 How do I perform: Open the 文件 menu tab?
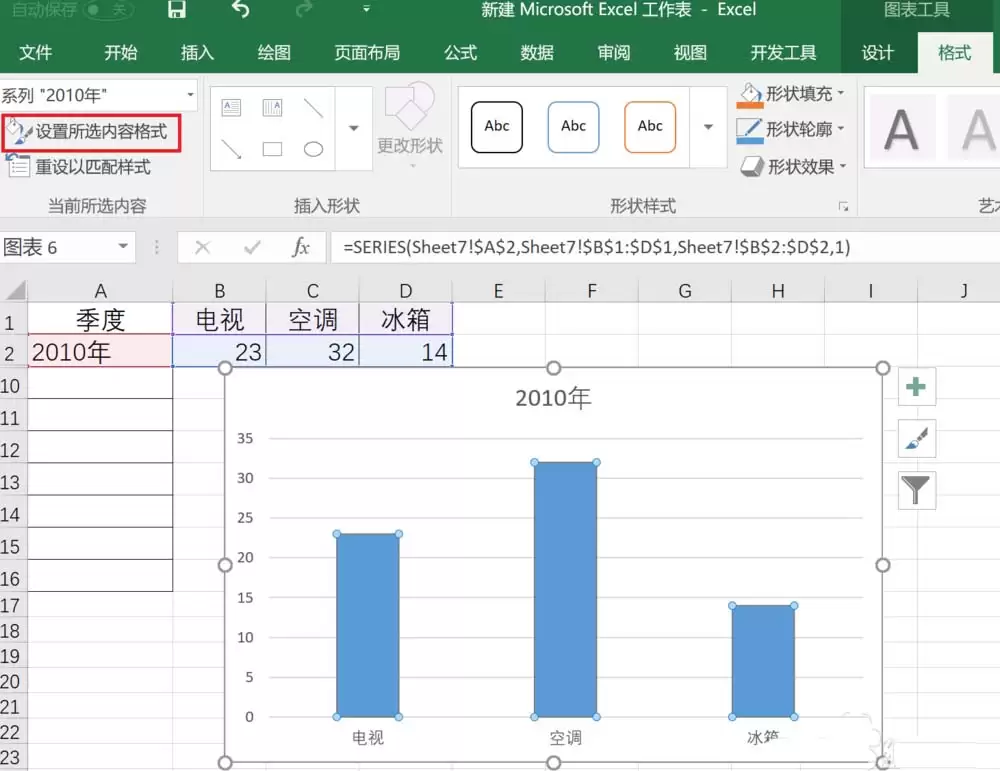(x=36, y=52)
